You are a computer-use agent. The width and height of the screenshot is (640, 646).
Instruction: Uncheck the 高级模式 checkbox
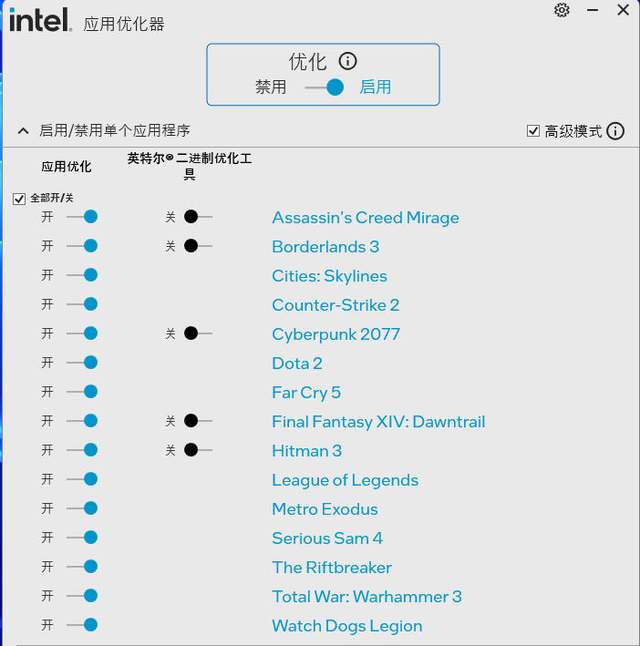(x=533, y=131)
